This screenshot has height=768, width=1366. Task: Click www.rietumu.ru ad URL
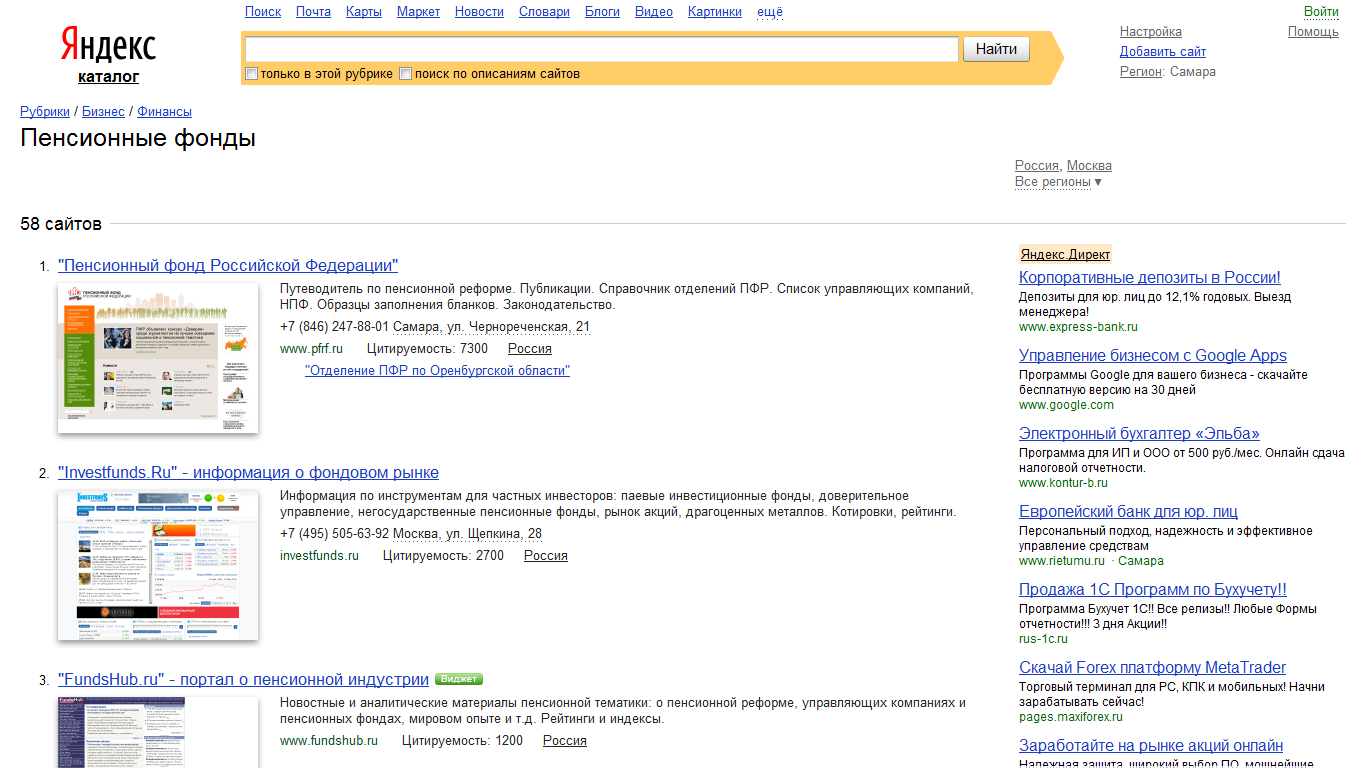(x=1062, y=561)
